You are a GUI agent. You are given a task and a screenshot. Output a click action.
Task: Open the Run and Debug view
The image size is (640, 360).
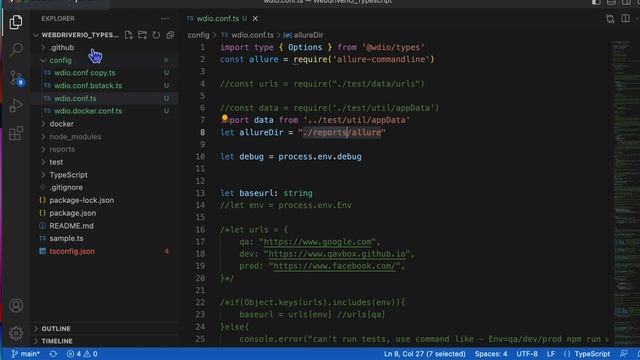click(x=16, y=105)
